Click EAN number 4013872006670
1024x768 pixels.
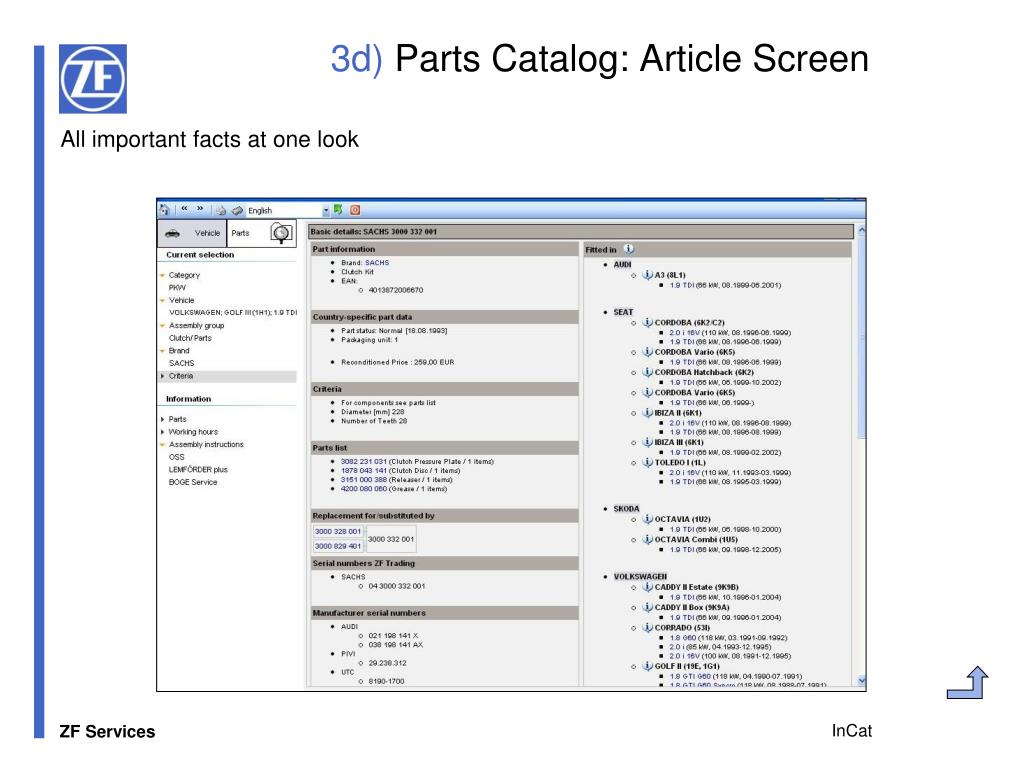[x=395, y=290]
